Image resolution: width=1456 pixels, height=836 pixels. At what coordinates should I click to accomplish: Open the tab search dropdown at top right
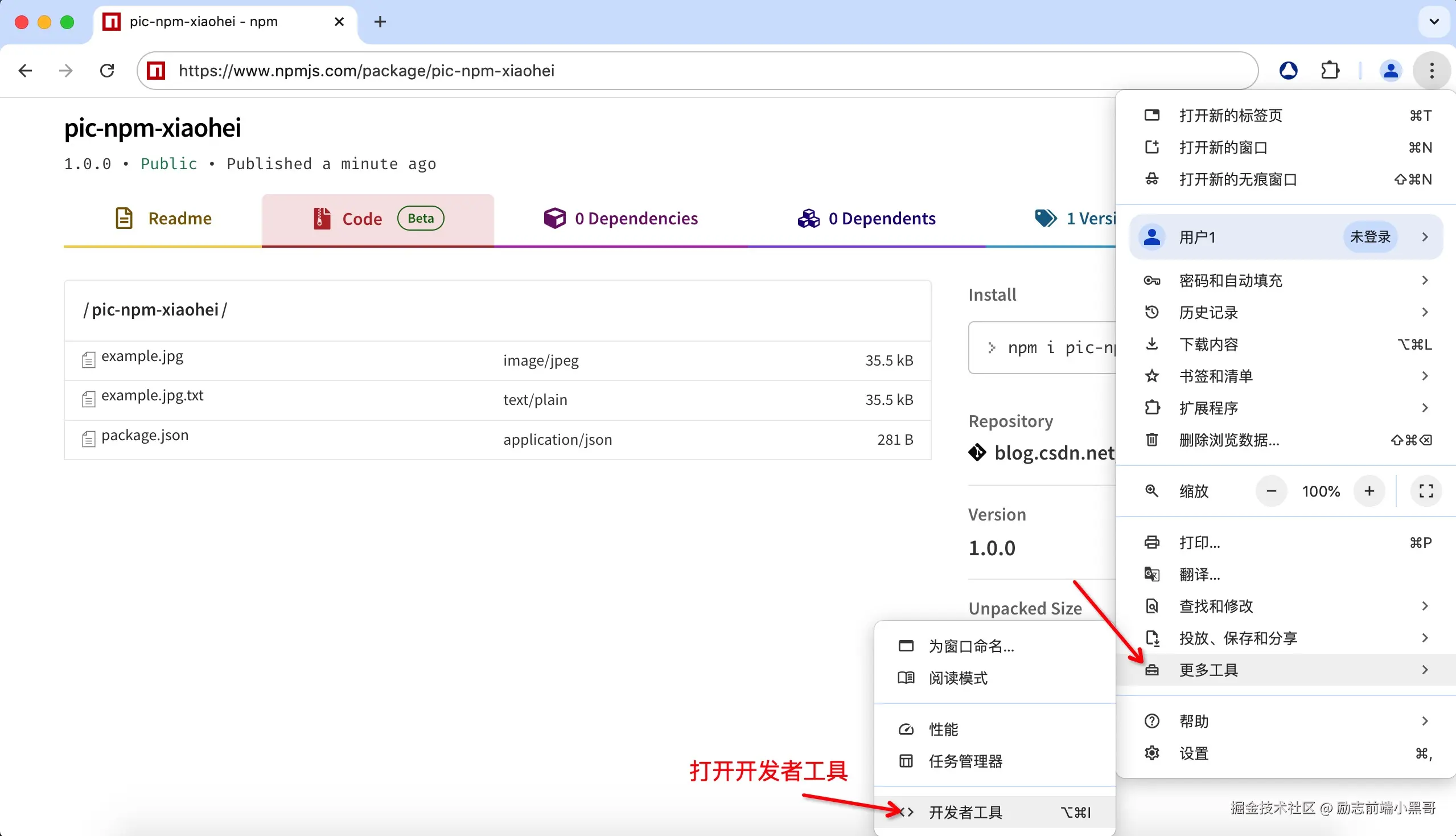pyautogui.click(x=1433, y=21)
